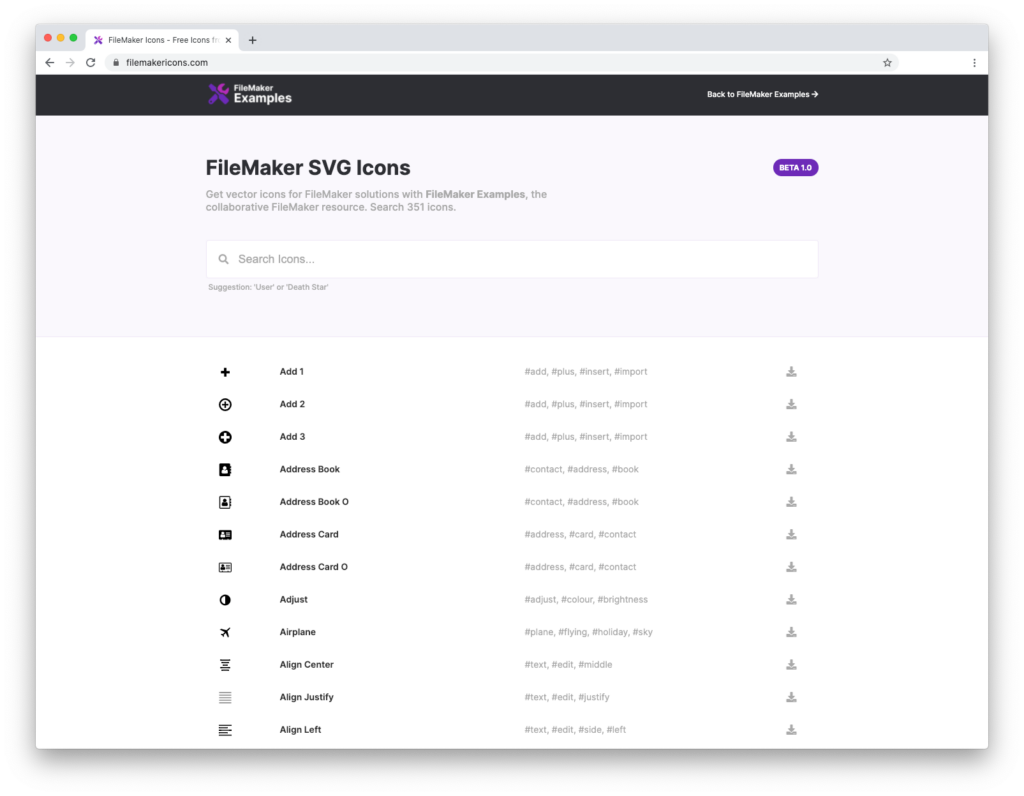
Task: Bookmark this page with the star
Action: (x=887, y=63)
